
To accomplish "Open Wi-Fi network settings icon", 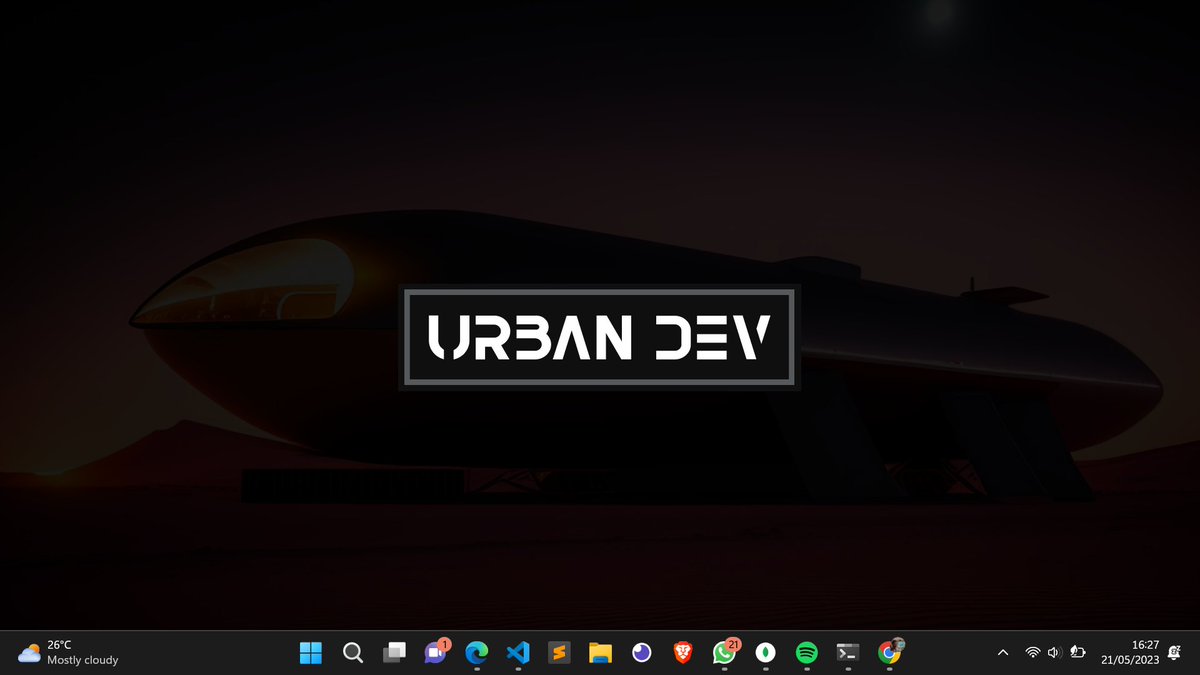I will click(x=1032, y=653).
